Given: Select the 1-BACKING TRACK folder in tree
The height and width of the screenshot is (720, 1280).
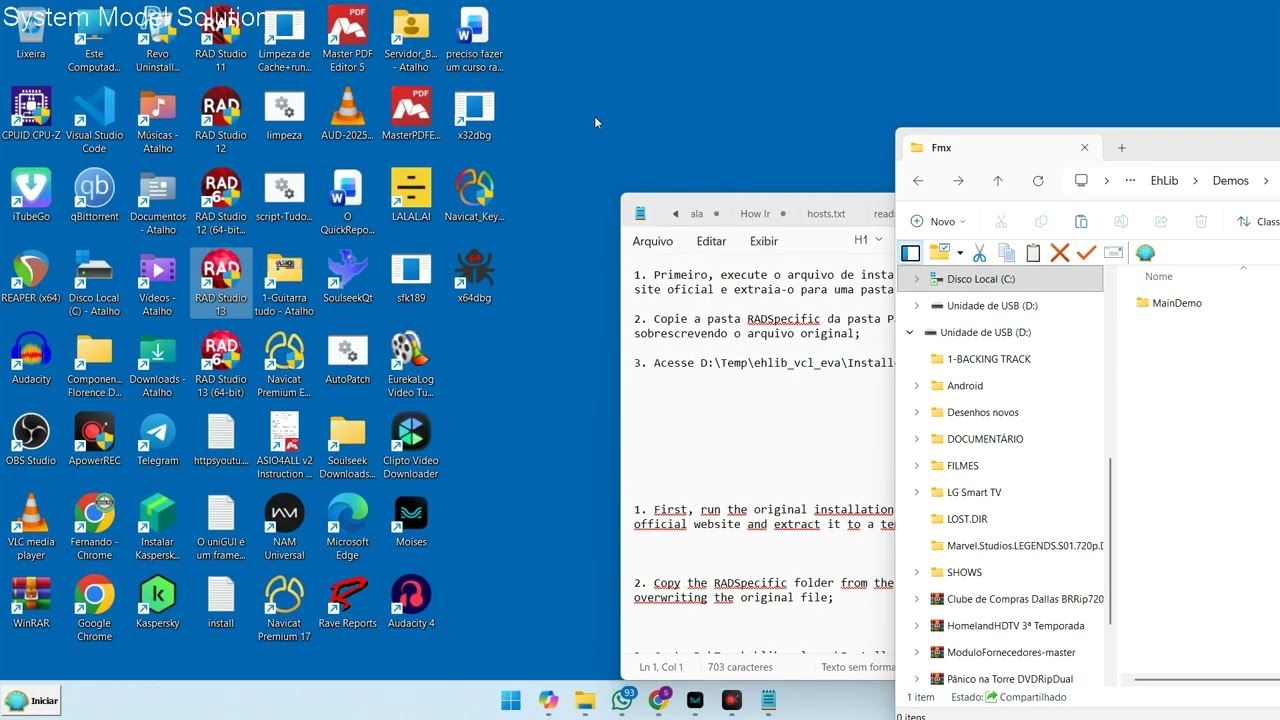Looking at the screenshot, I should (x=980, y=359).
